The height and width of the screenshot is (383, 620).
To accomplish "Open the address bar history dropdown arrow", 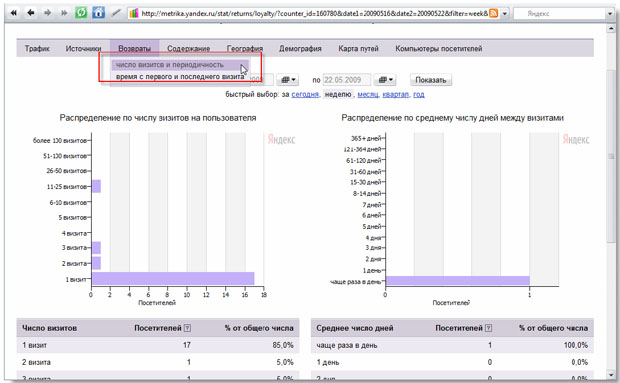I will click(505, 13).
